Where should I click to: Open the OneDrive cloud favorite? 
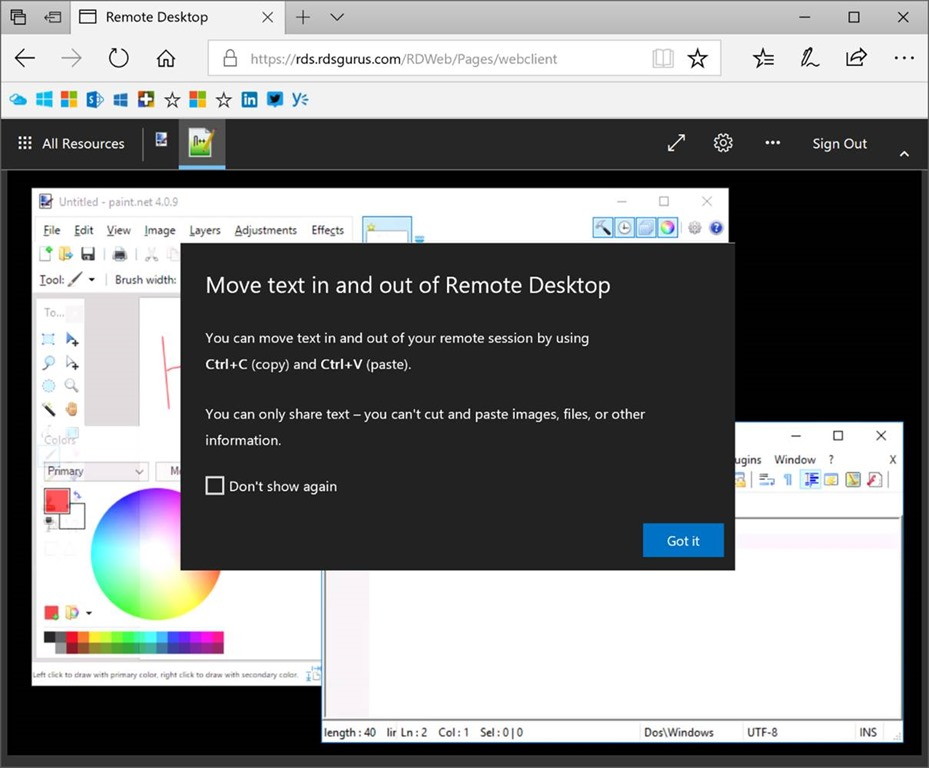(18, 100)
